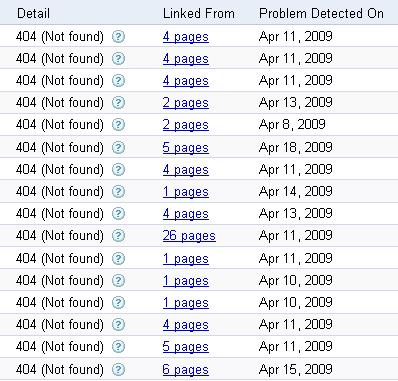The width and height of the screenshot is (398, 381).
Task: Open 4 pages link detected Apr 13
Action: click(x=186, y=214)
